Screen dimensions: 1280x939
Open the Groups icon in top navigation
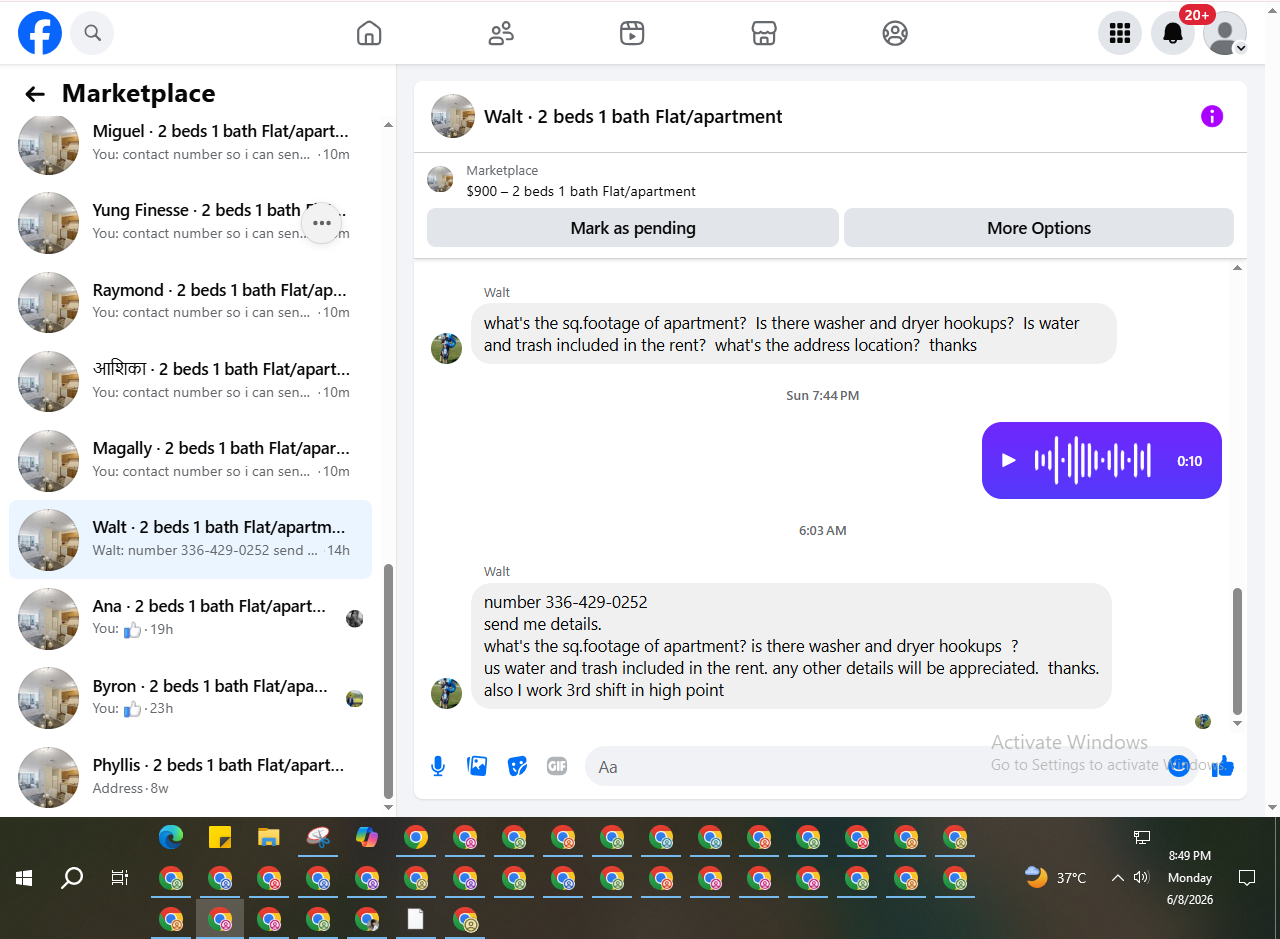coord(895,34)
